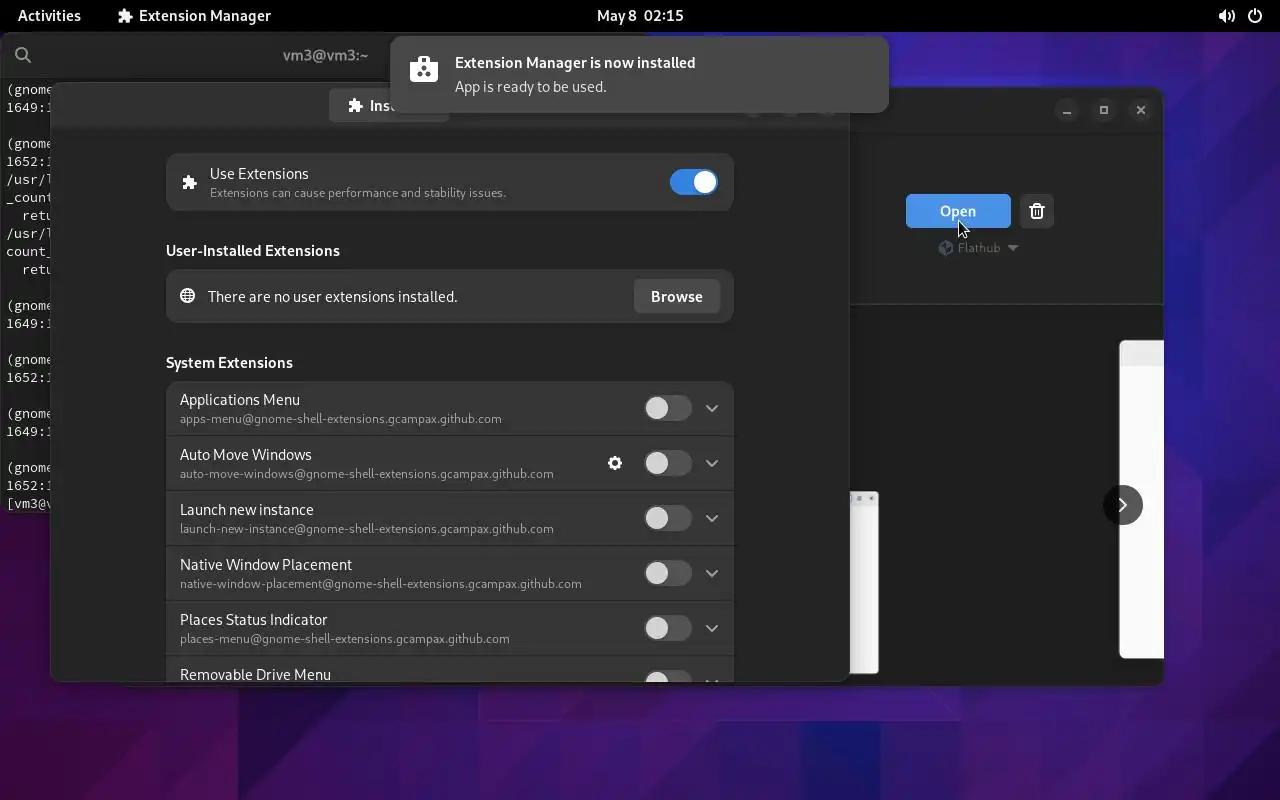This screenshot has height=800, width=1280.
Task: Click Browse button for user extensions
Action: coord(677,296)
